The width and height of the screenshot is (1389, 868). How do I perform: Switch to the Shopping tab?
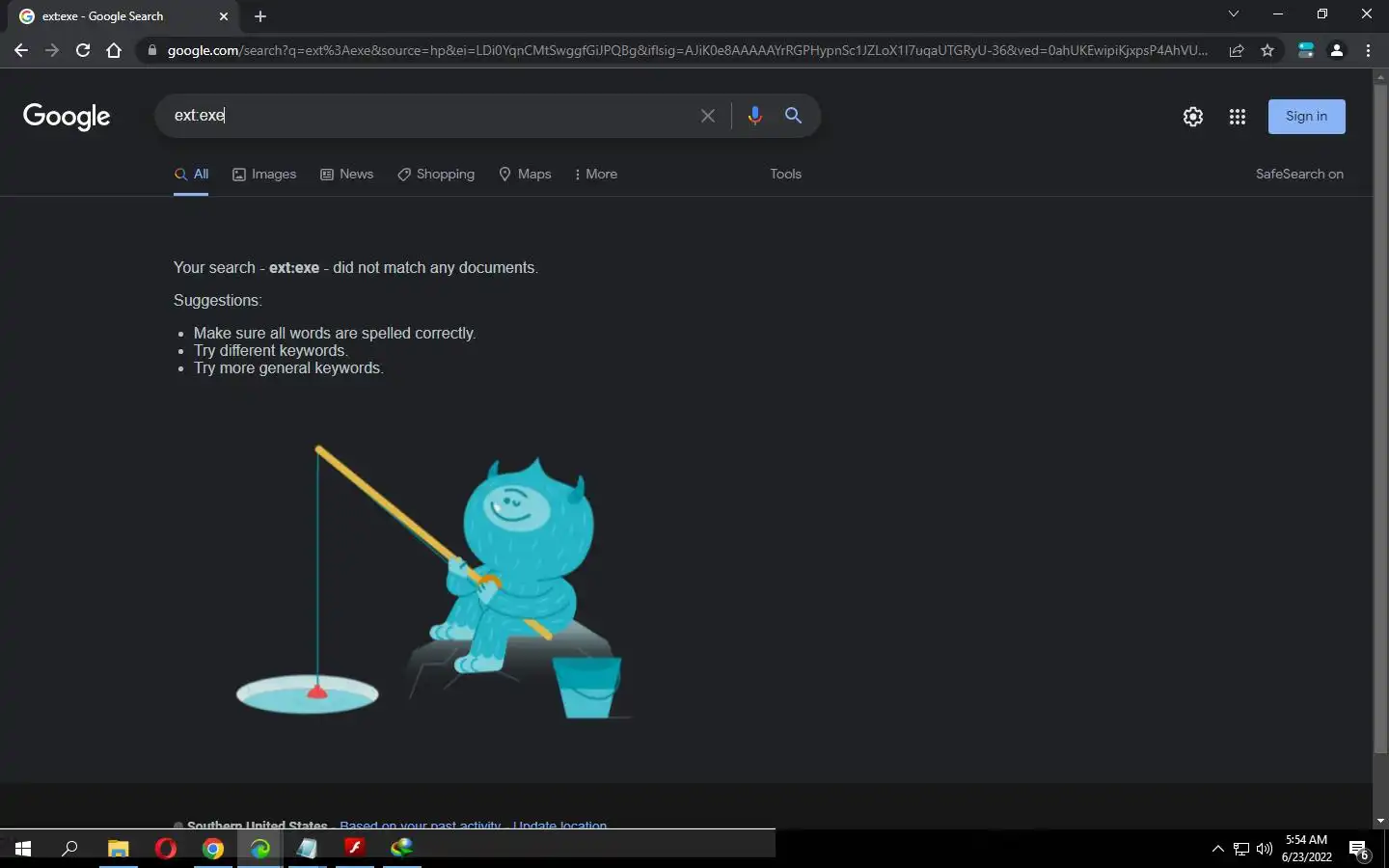click(x=436, y=175)
